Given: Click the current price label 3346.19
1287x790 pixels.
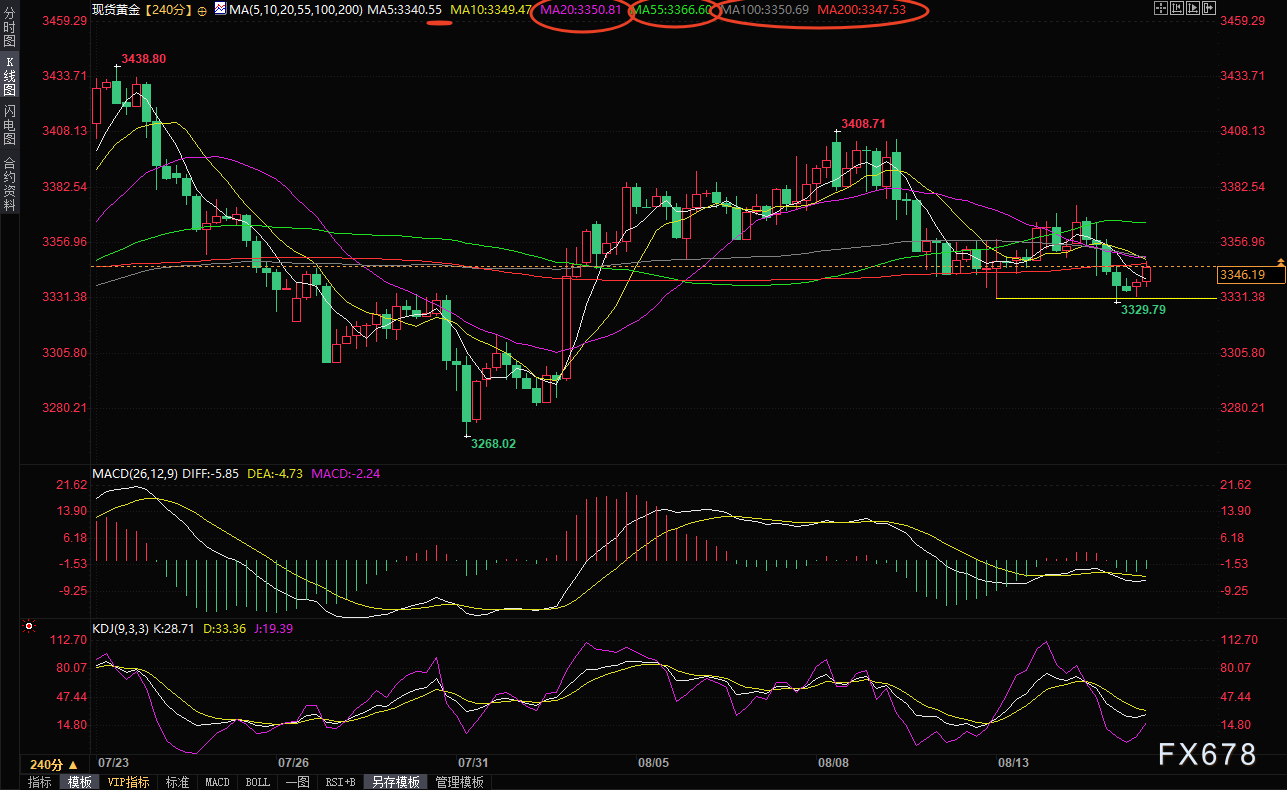Looking at the screenshot, I should [x=1241, y=275].
